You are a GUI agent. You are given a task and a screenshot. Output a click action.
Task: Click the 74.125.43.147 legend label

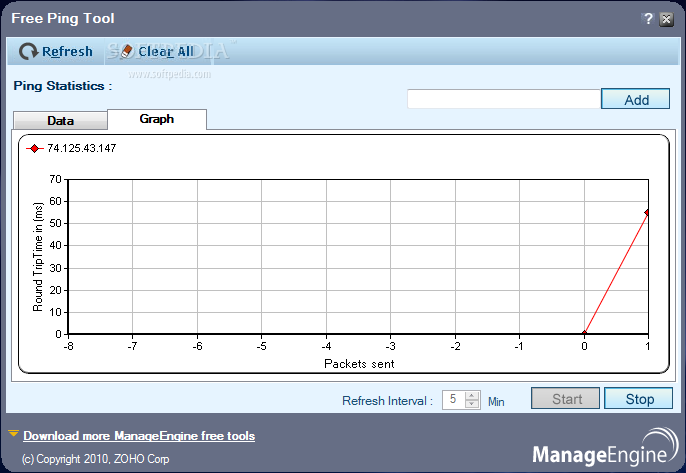point(82,148)
